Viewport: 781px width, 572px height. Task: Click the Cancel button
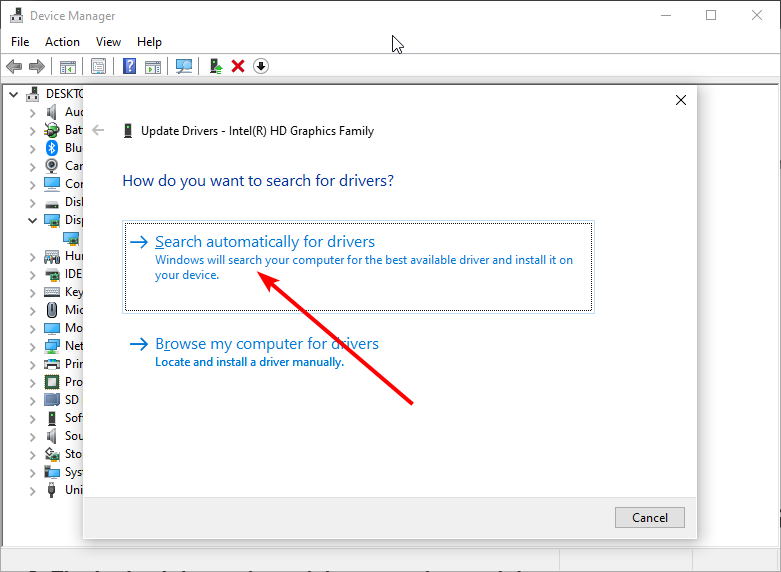click(650, 518)
